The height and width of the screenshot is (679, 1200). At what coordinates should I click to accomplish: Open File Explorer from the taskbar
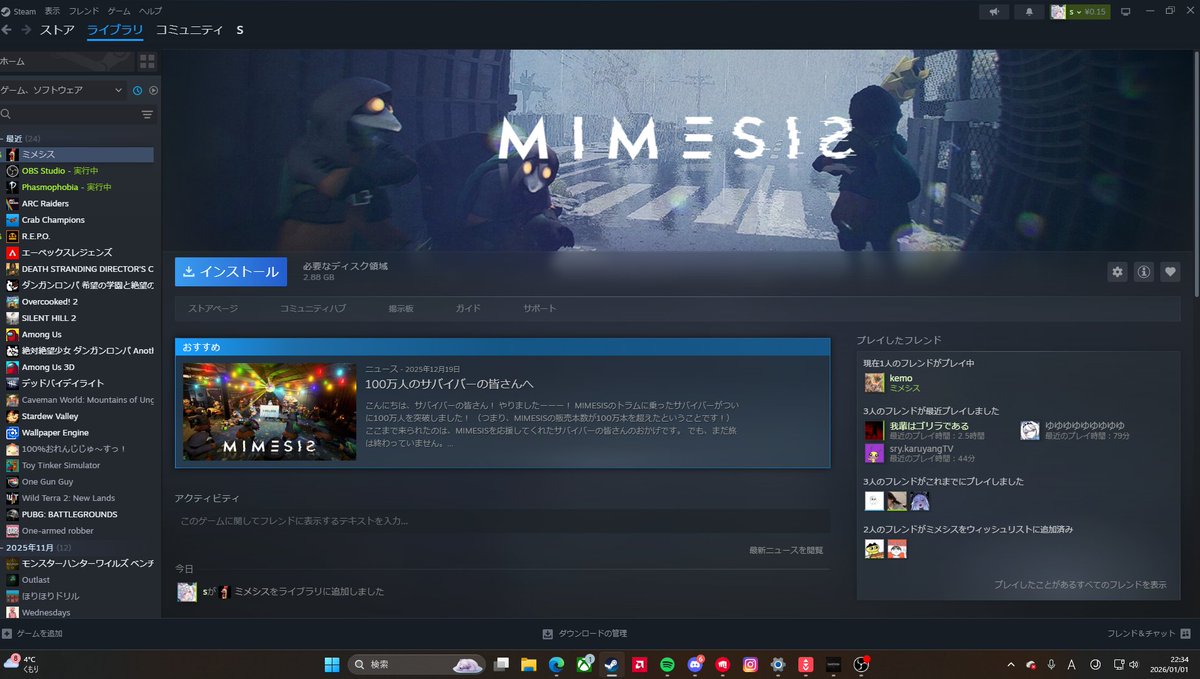click(x=529, y=665)
